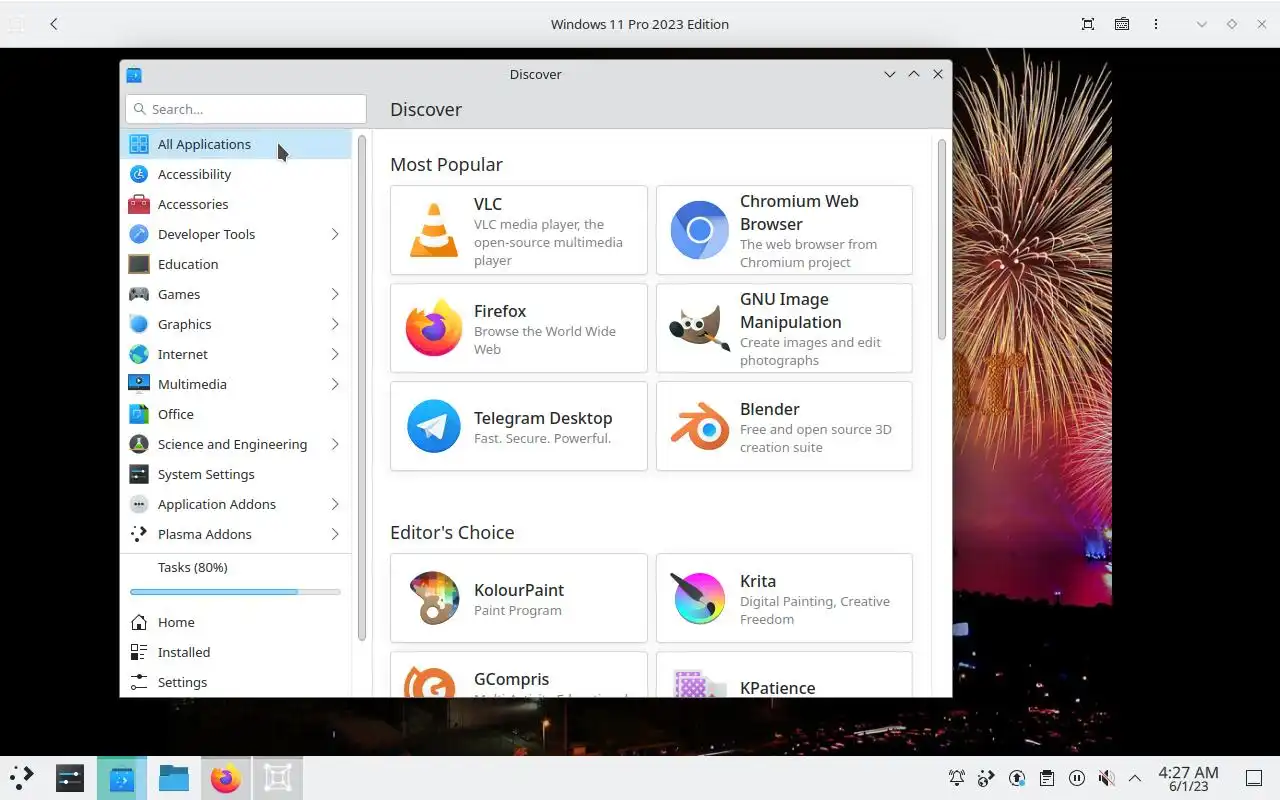This screenshot has height=800, width=1280.
Task: Click the media pause tray icon
Action: (1076, 778)
